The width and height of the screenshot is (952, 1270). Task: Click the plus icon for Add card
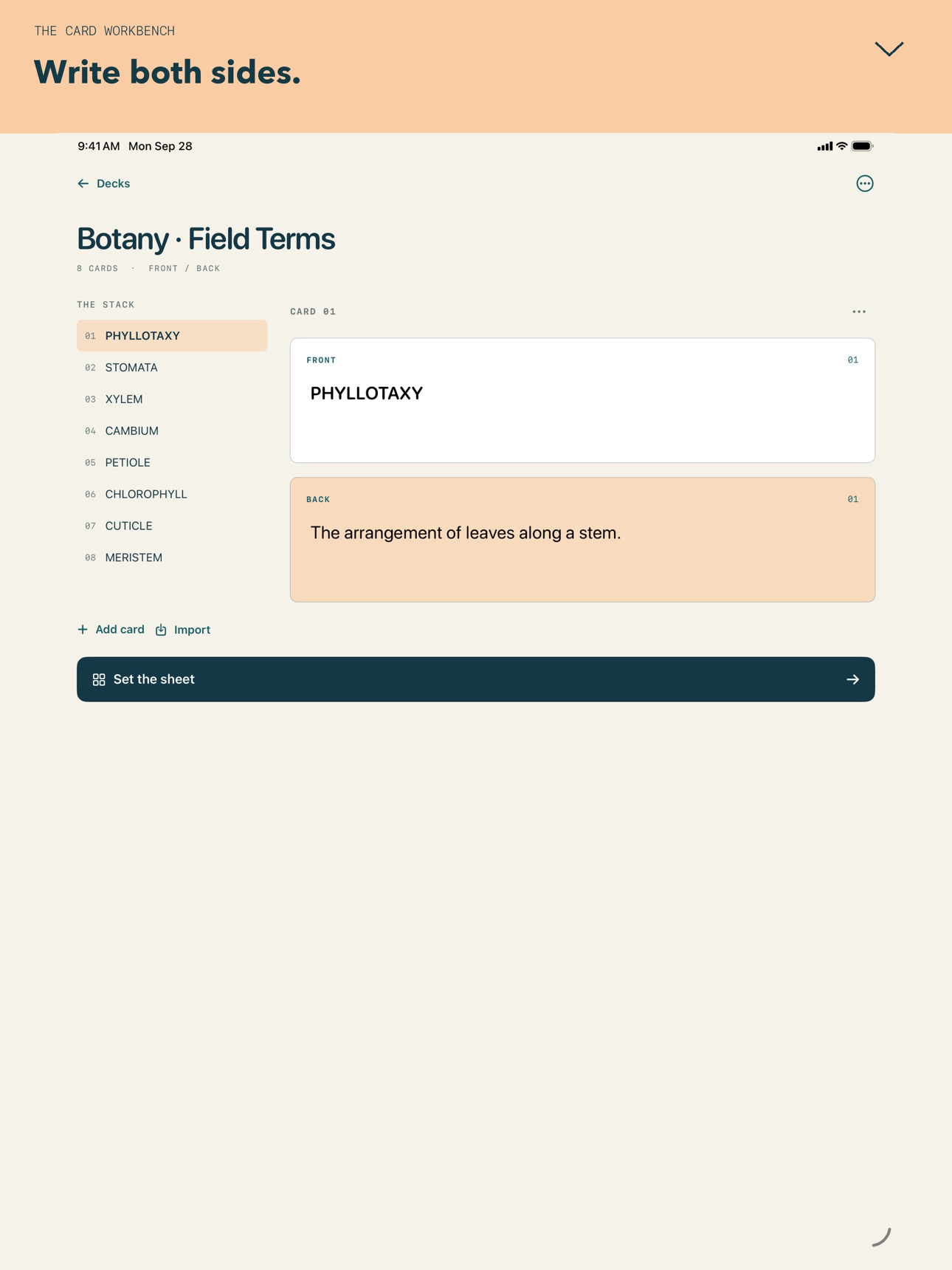click(x=83, y=630)
